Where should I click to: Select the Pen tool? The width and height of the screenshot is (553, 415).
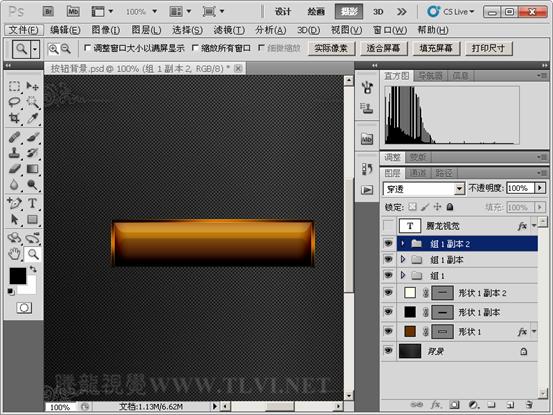click(x=14, y=203)
